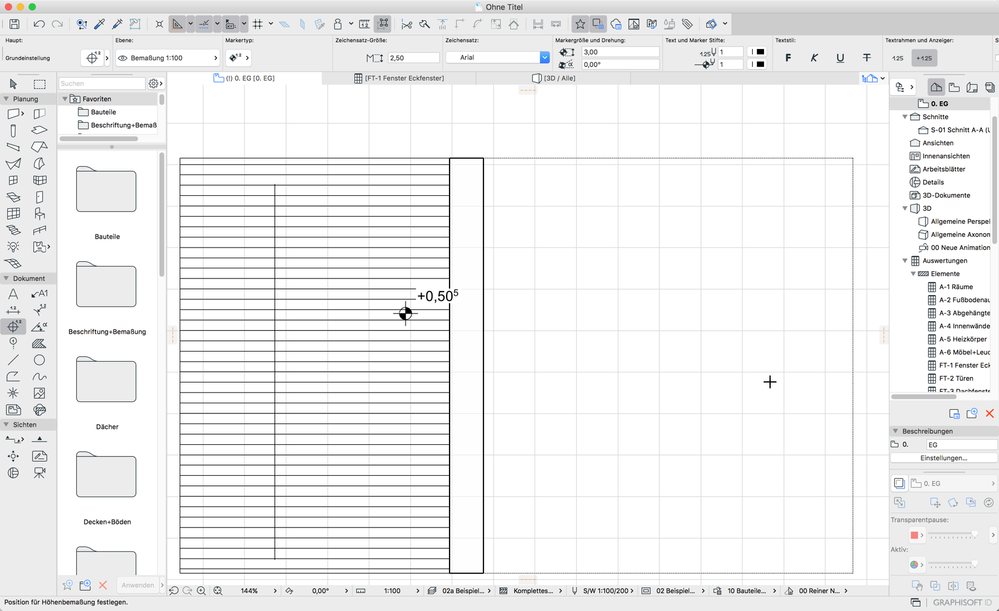Select the Spline tool
The width and height of the screenshot is (999, 611).
click(40, 377)
